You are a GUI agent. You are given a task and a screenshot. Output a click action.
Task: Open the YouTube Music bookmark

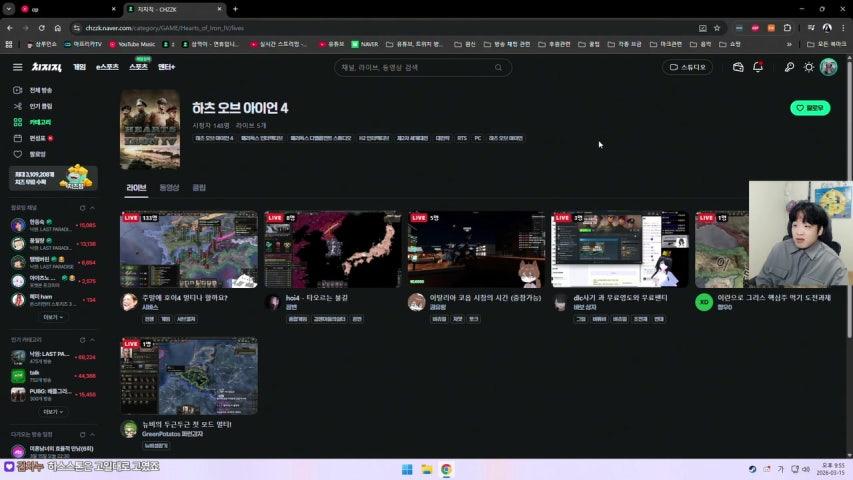click(x=132, y=44)
